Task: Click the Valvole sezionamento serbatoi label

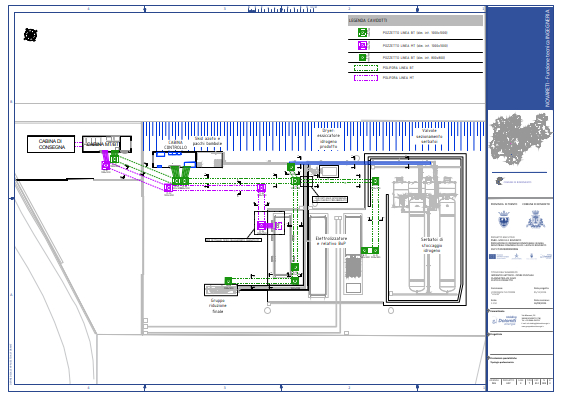Action: tap(429, 136)
